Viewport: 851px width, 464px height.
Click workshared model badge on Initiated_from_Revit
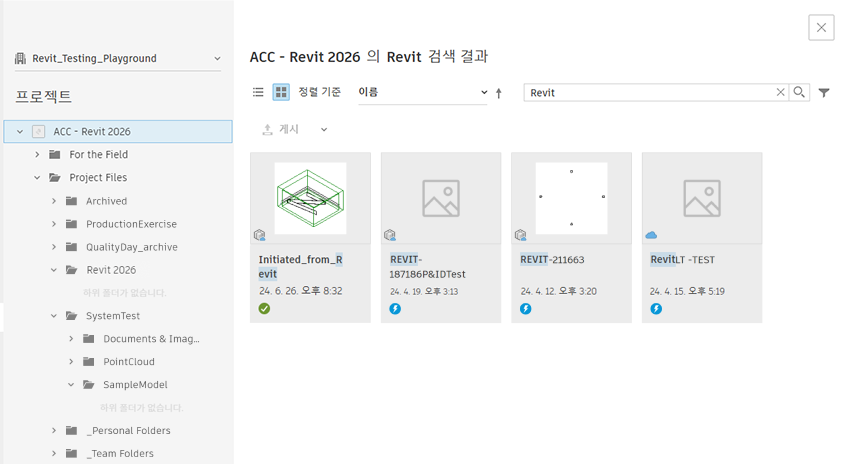[259, 235]
